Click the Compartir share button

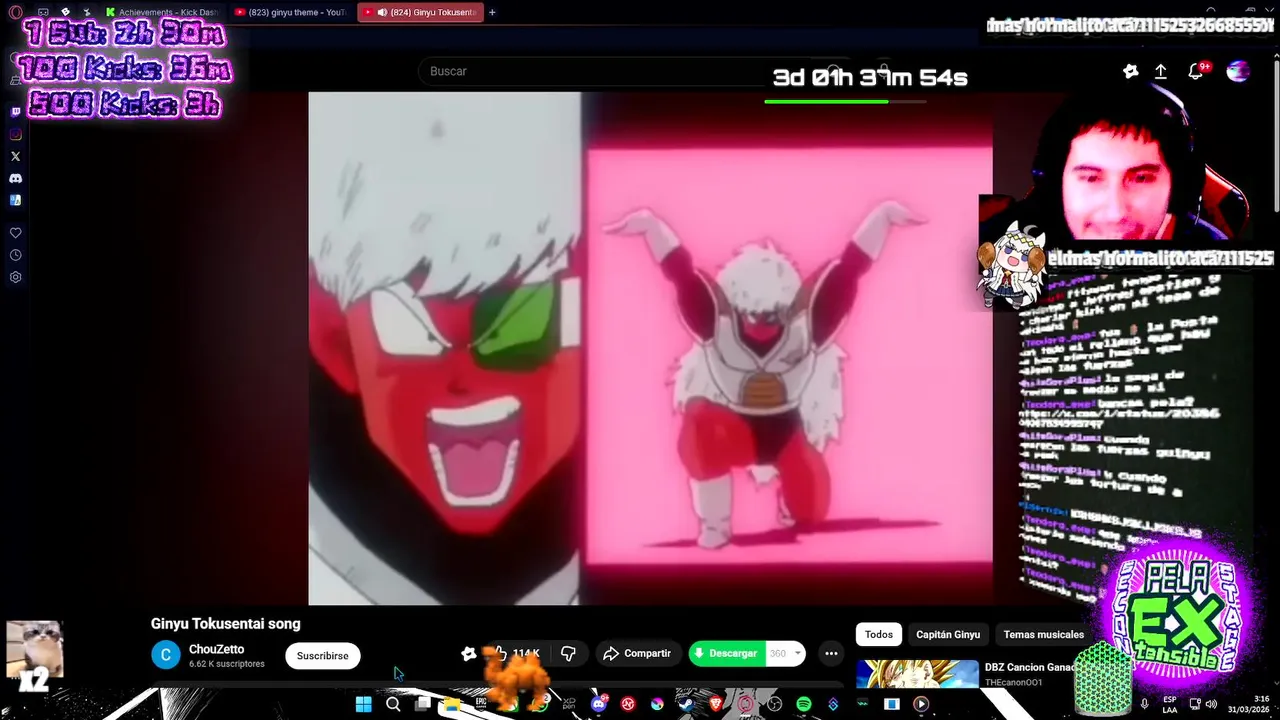click(x=638, y=653)
